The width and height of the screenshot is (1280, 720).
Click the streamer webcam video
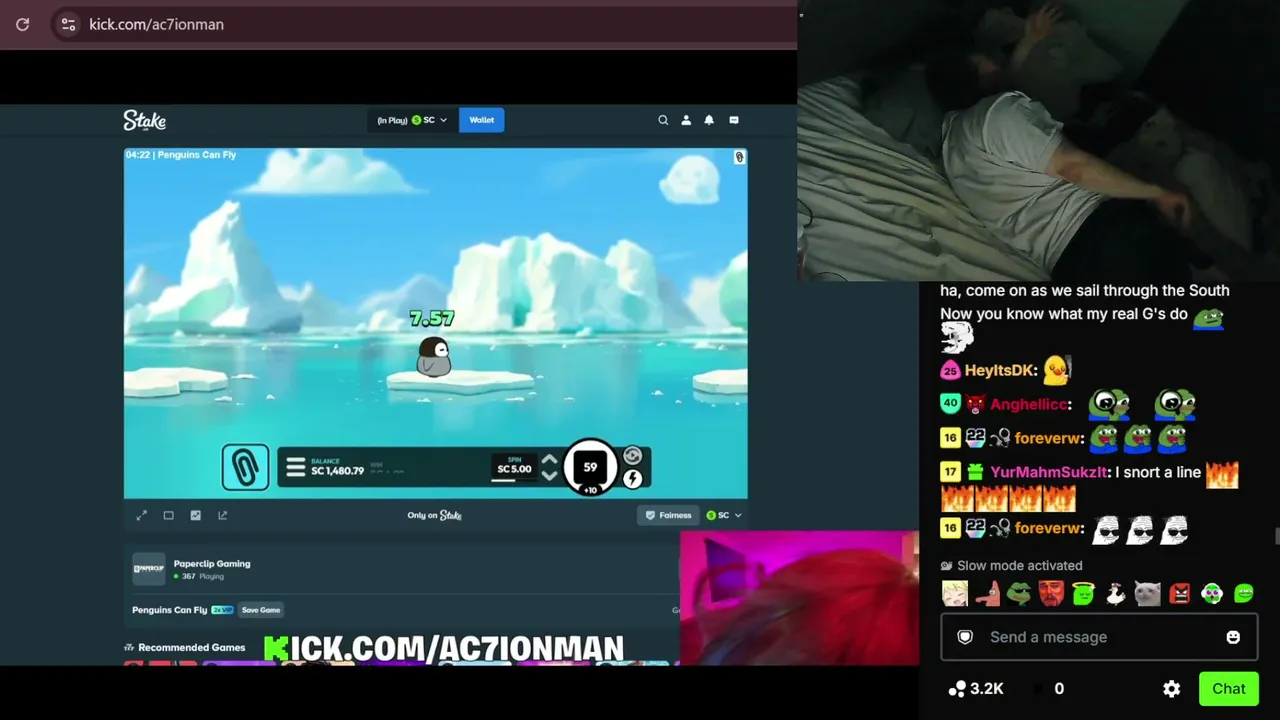coord(1038,140)
